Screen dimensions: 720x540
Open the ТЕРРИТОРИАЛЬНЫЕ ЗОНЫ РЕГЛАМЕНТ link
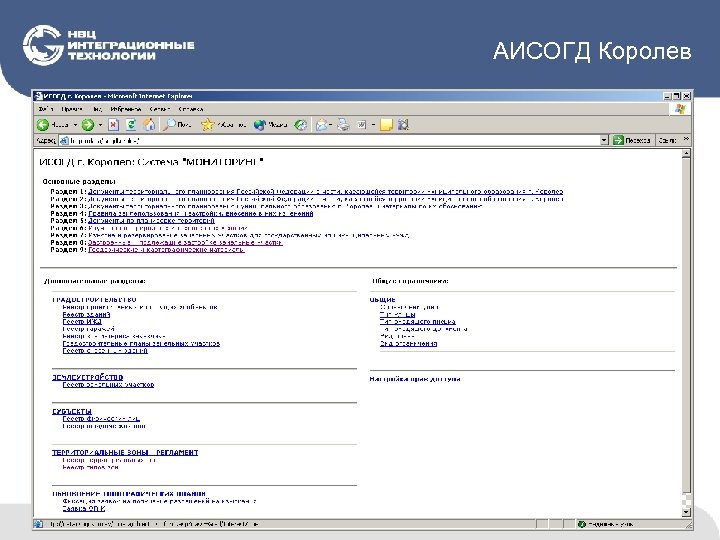click(x=125, y=452)
